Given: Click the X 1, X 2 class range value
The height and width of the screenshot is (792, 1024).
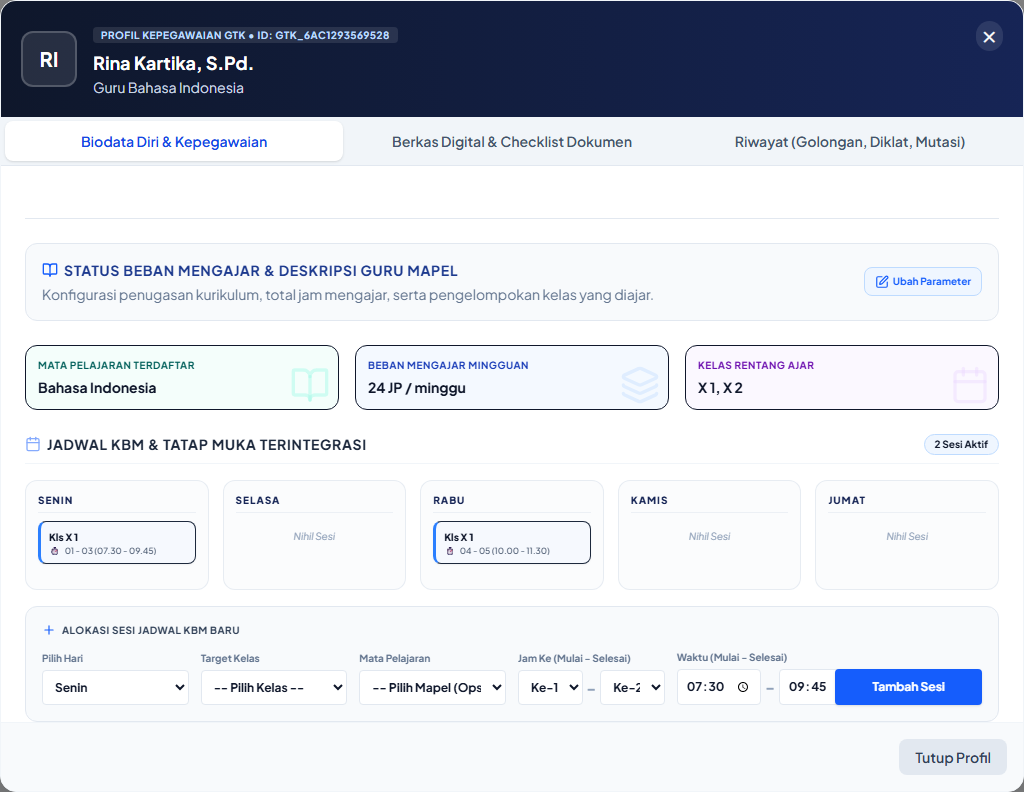Looking at the screenshot, I should click(x=720, y=388).
